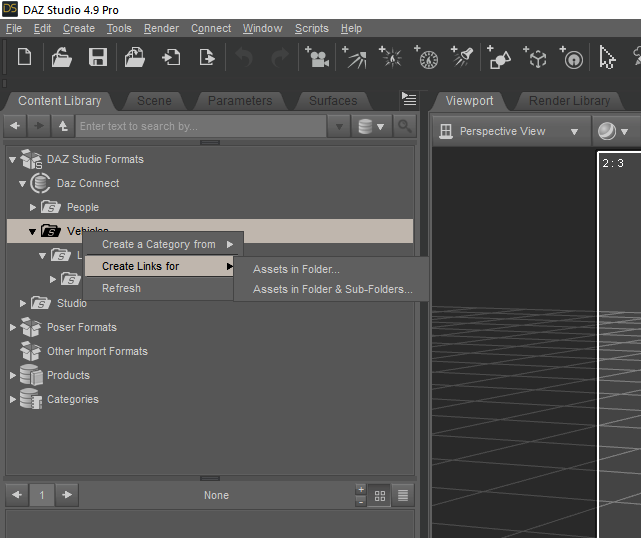Screen dimensions: 641x538
Task: Click into the search text field
Action: pyautogui.click(x=201, y=126)
